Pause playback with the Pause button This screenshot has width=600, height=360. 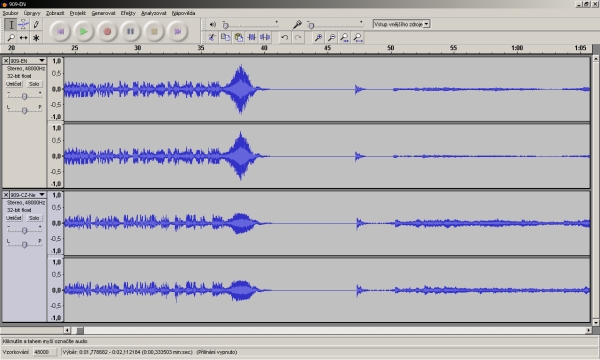(130, 31)
